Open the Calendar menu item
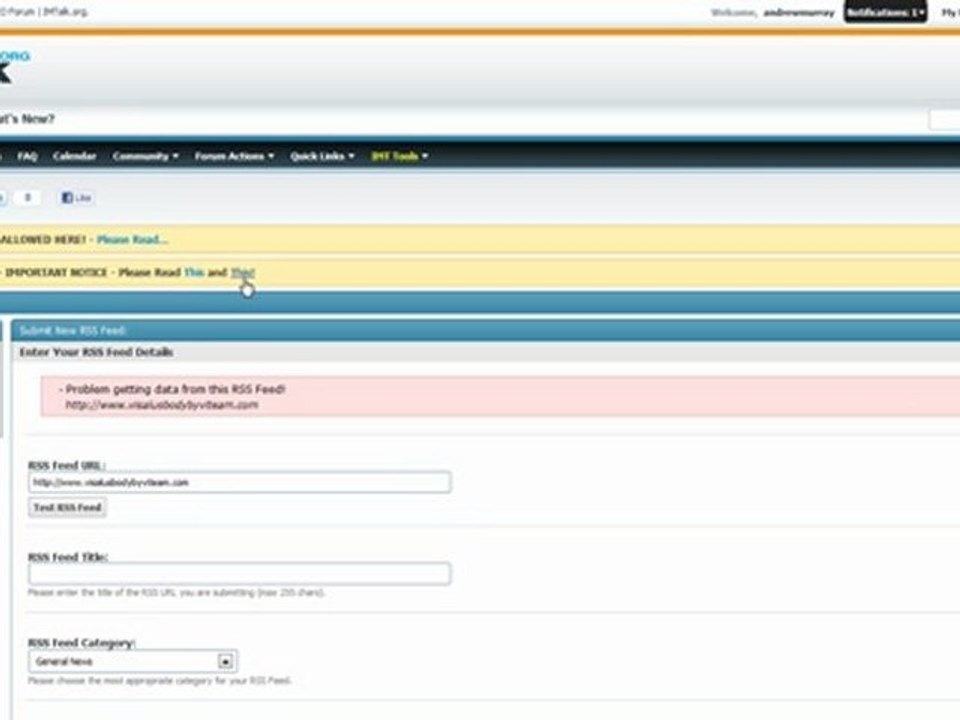 [x=74, y=156]
